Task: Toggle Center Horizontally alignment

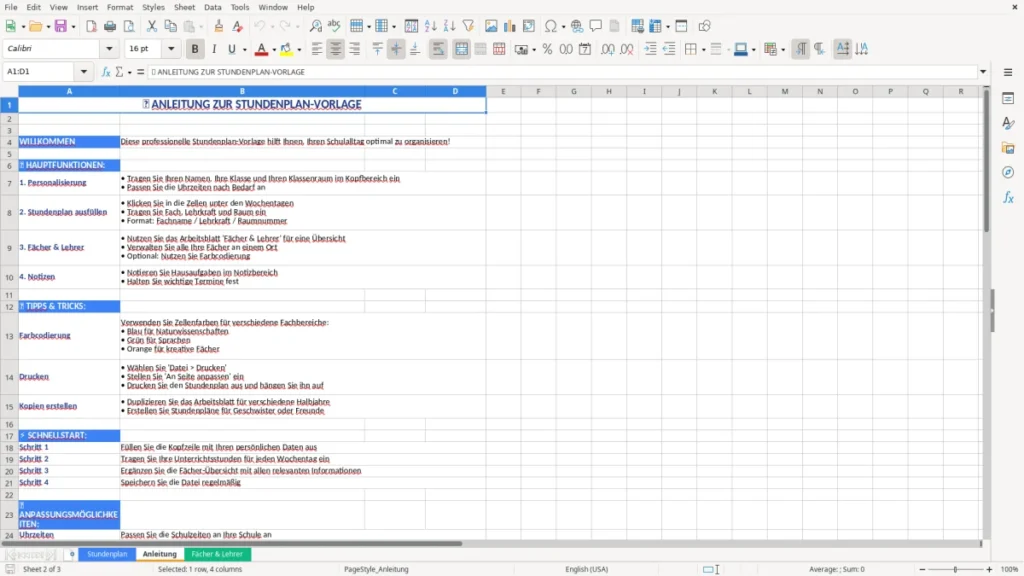Action: pyautogui.click(x=336, y=49)
